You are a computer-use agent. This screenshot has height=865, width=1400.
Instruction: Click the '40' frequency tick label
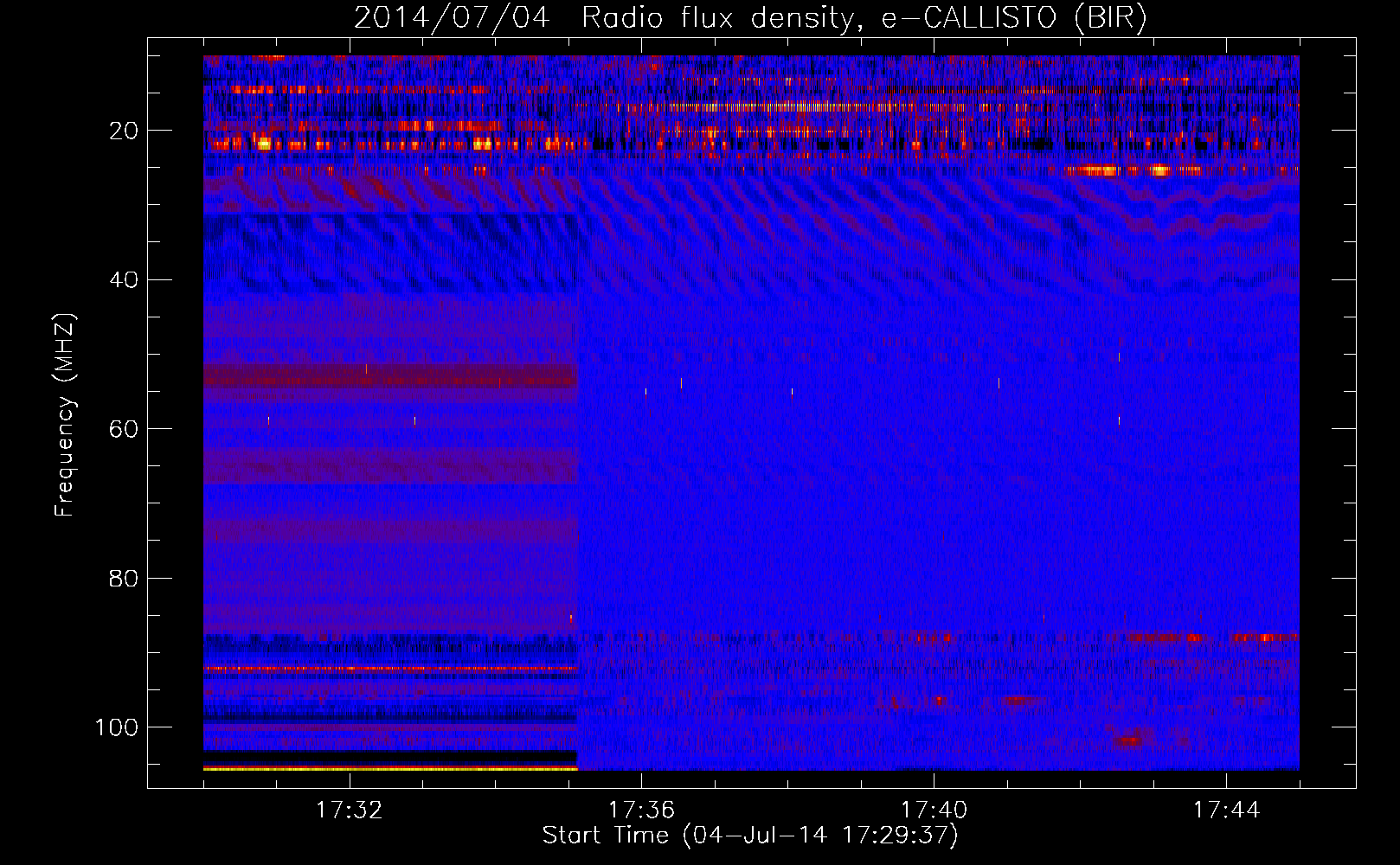(x=124, y=280)
